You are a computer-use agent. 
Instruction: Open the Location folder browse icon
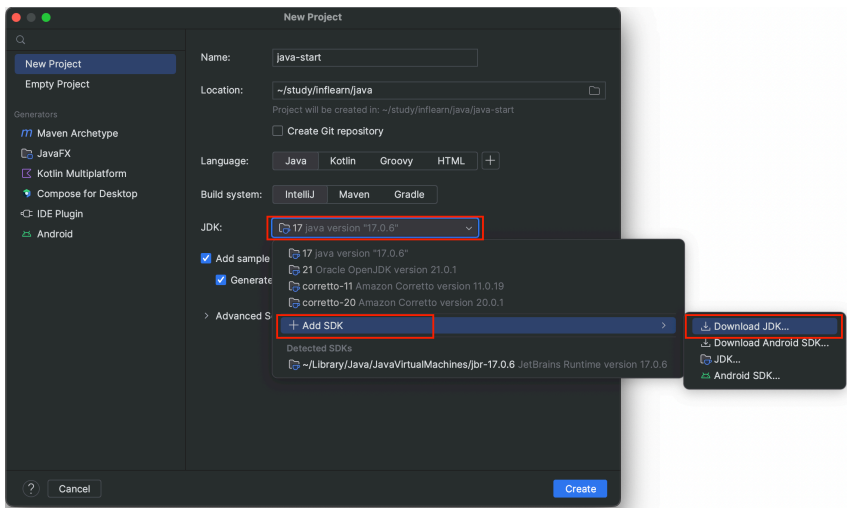coord(594,91)
